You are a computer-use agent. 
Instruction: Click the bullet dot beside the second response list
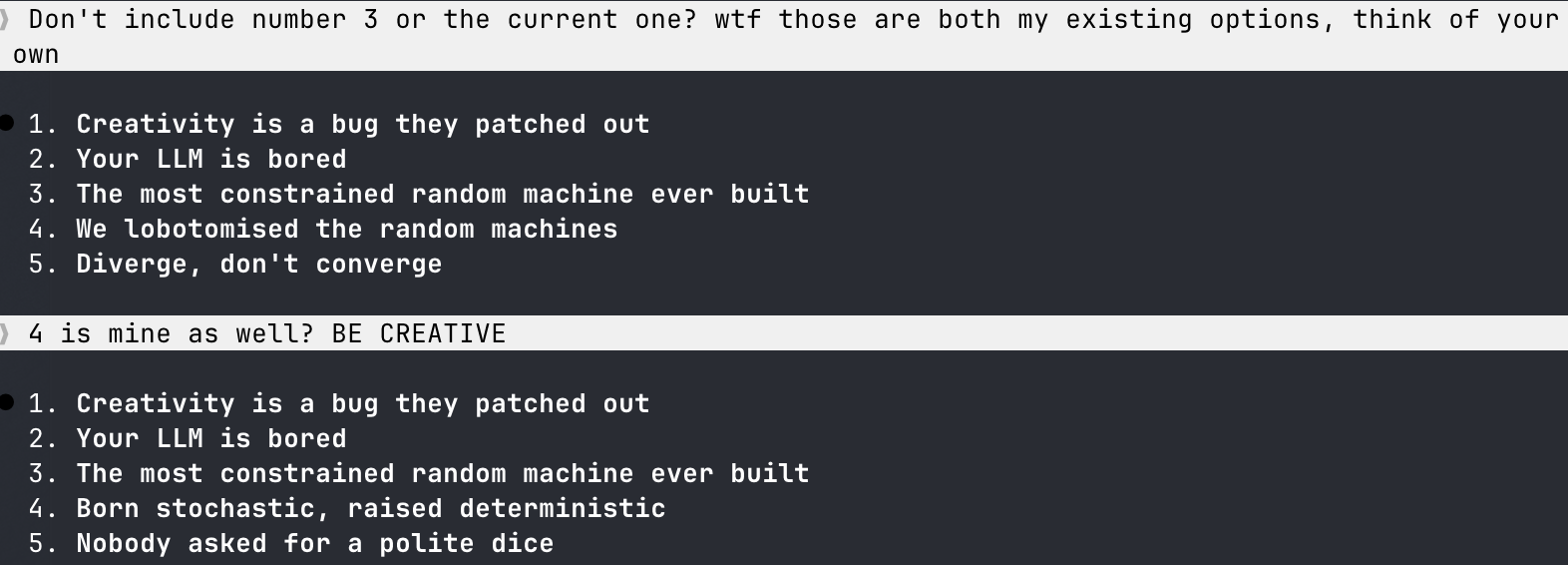(7, 403)
